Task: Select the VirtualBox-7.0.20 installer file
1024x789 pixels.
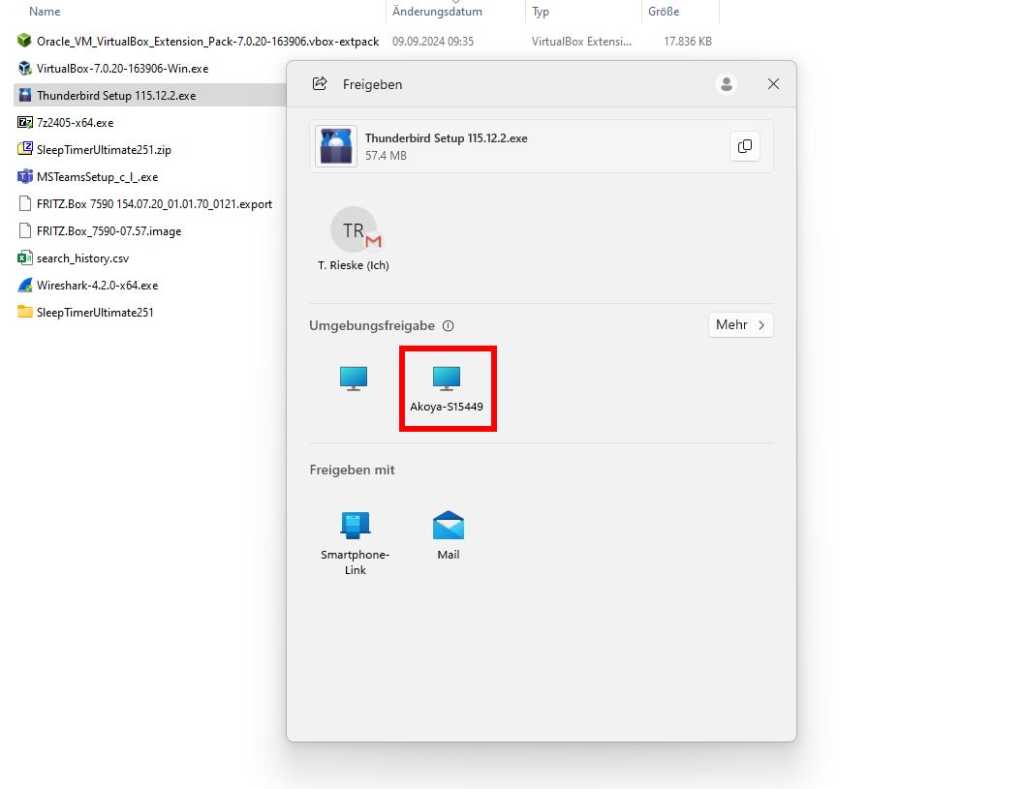Action: click(118, 68)
